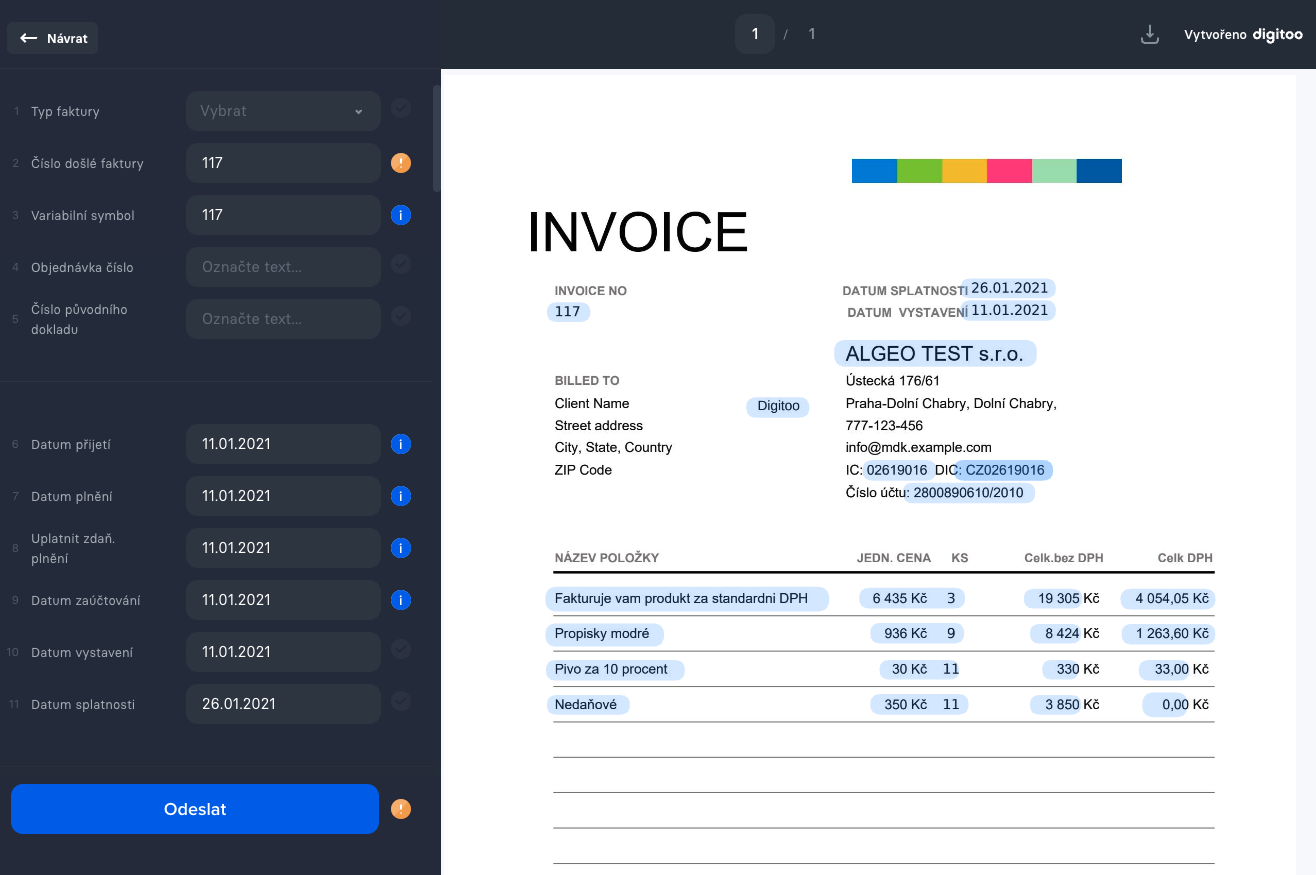Click info icon next to Uplatnit zdaň. plnění

[401, 548]
